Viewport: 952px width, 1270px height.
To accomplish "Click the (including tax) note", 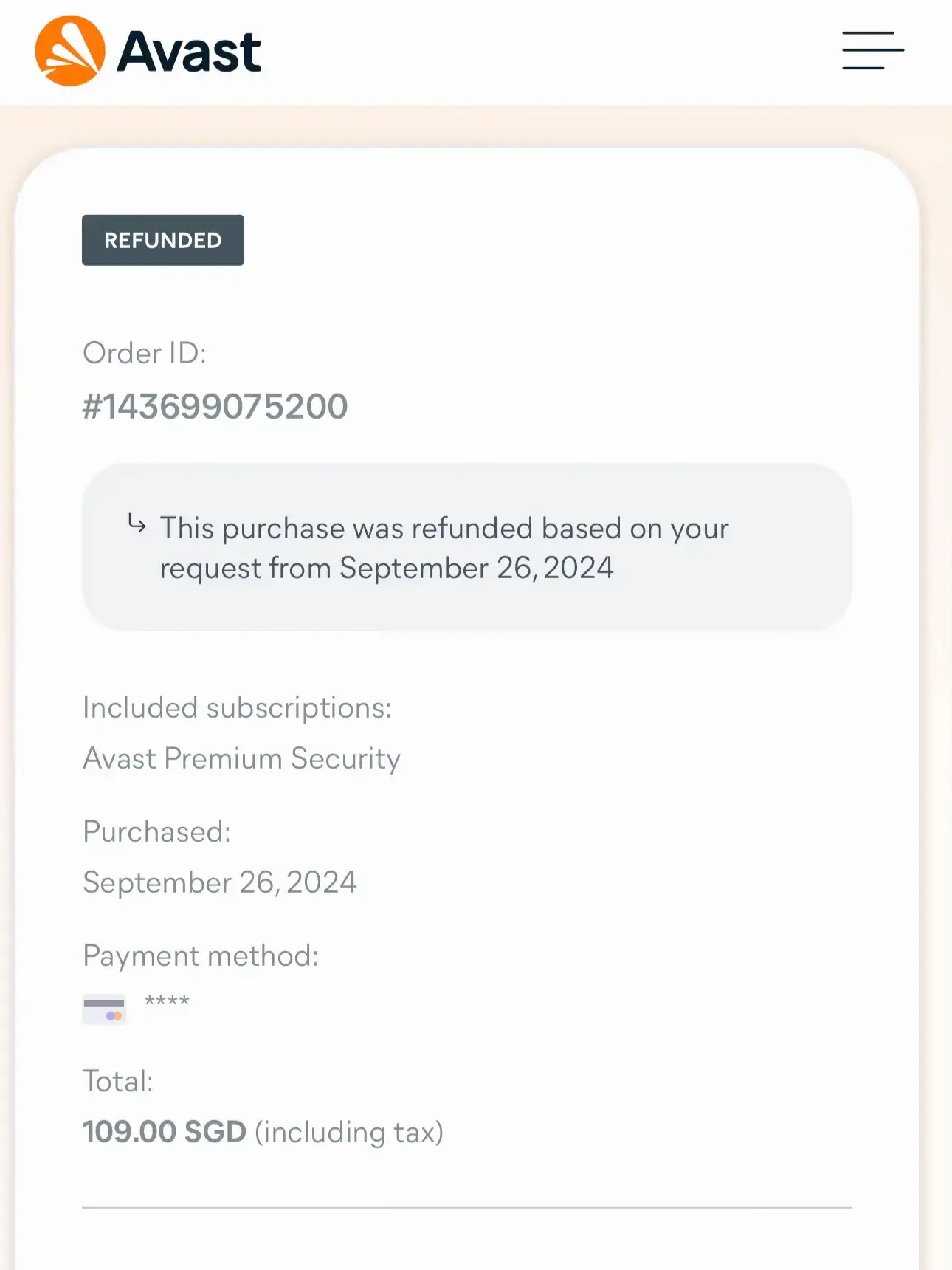I will coord(349,1133).
